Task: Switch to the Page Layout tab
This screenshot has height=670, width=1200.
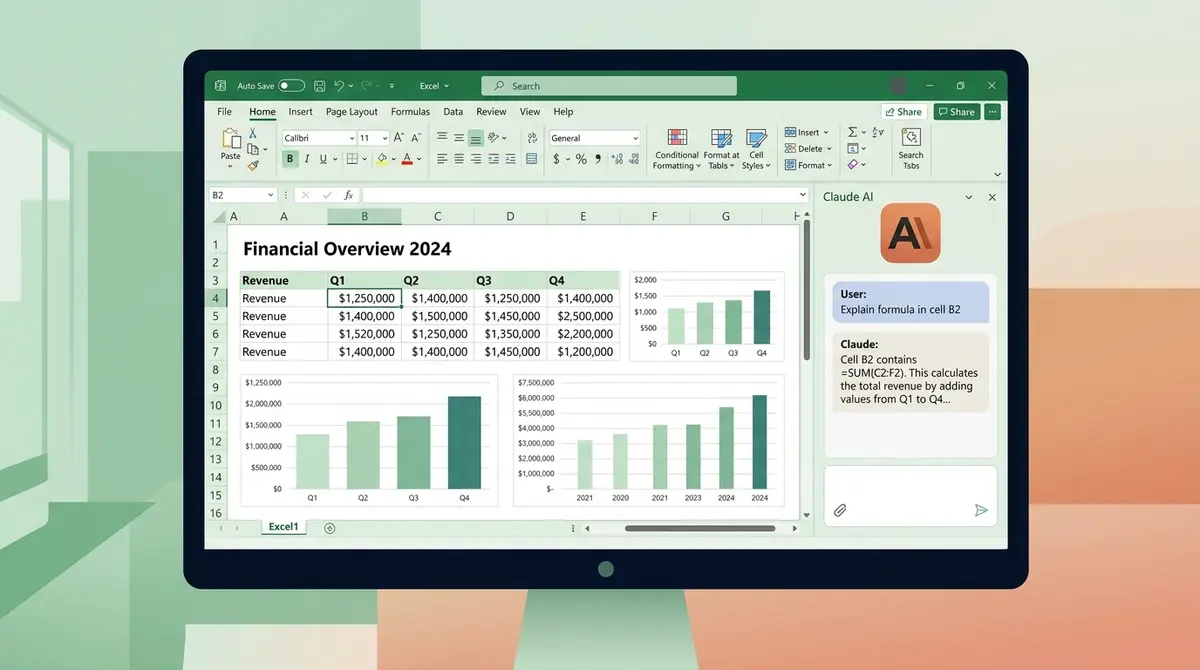Action: tap(352, 112)
